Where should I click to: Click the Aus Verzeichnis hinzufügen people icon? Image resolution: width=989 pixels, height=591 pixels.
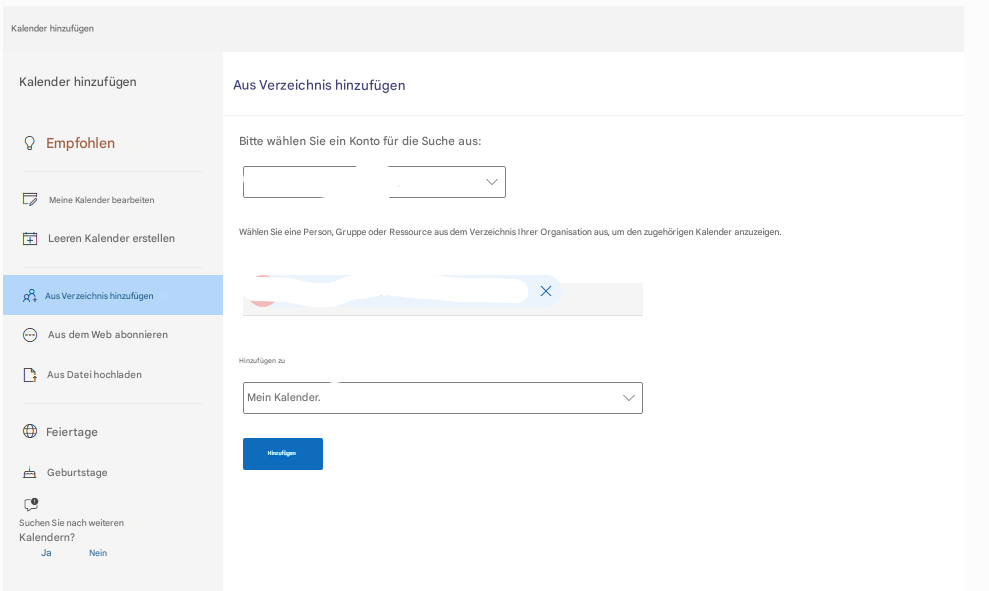coord(30,296)
